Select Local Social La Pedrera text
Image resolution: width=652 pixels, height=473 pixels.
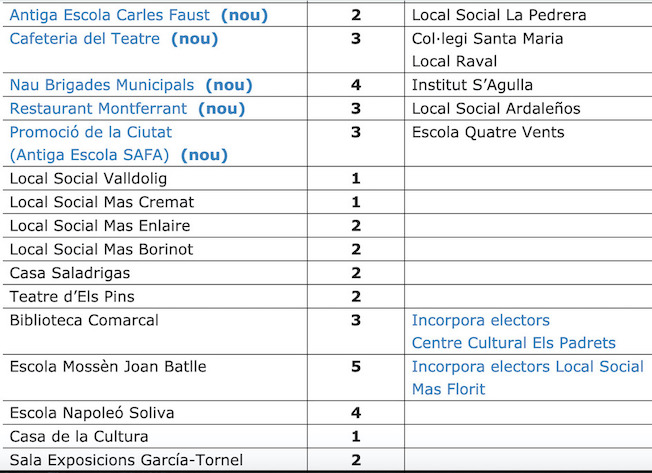click(x=499, y=15)
